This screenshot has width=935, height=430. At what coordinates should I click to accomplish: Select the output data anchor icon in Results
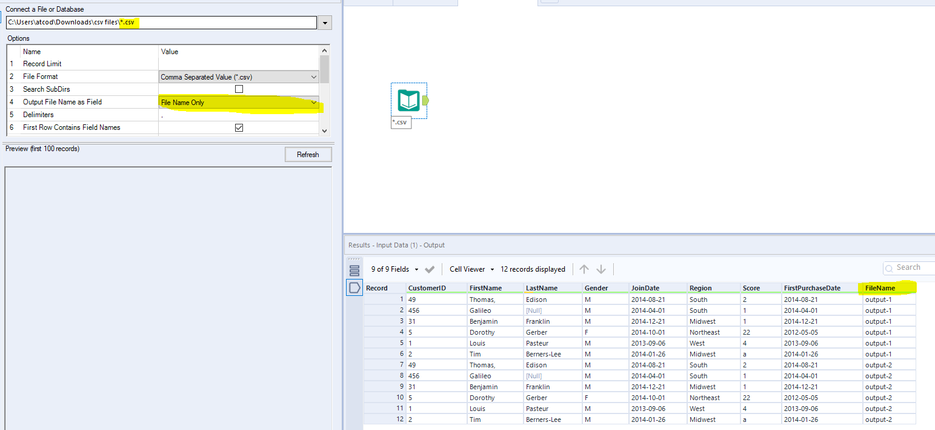click(x=354, y=288)
